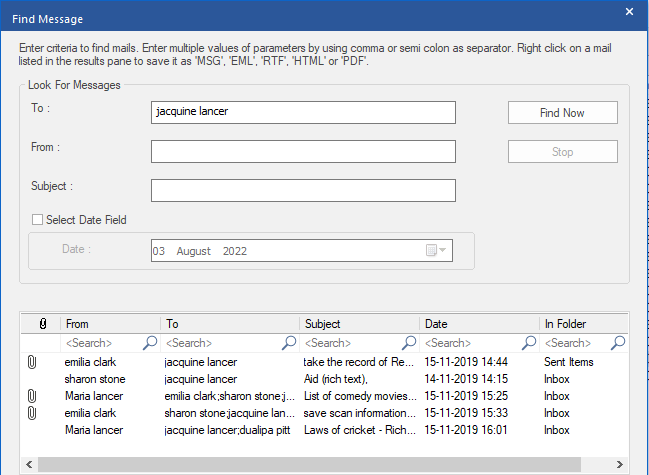The width and height of the screenshot is (649, 475).
Task: Click the Stop button
Action: [x=562, y=151]
